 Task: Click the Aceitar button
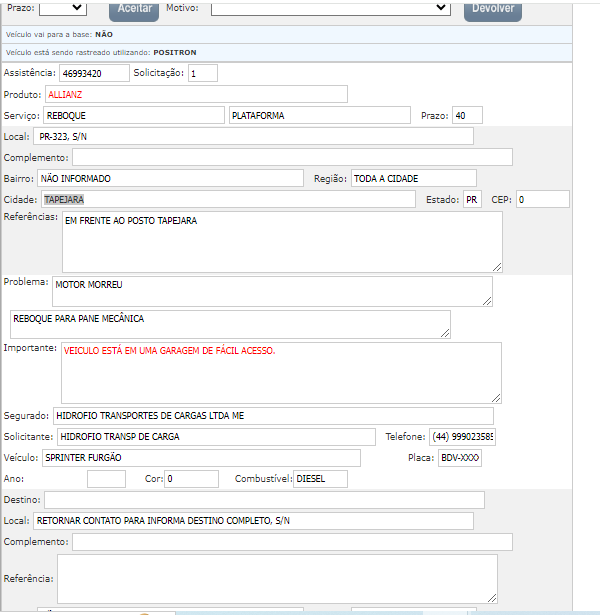(133, 9)
